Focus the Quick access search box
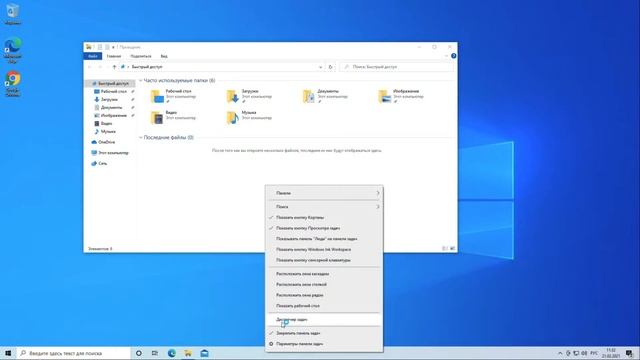 (x=396, y=67)
